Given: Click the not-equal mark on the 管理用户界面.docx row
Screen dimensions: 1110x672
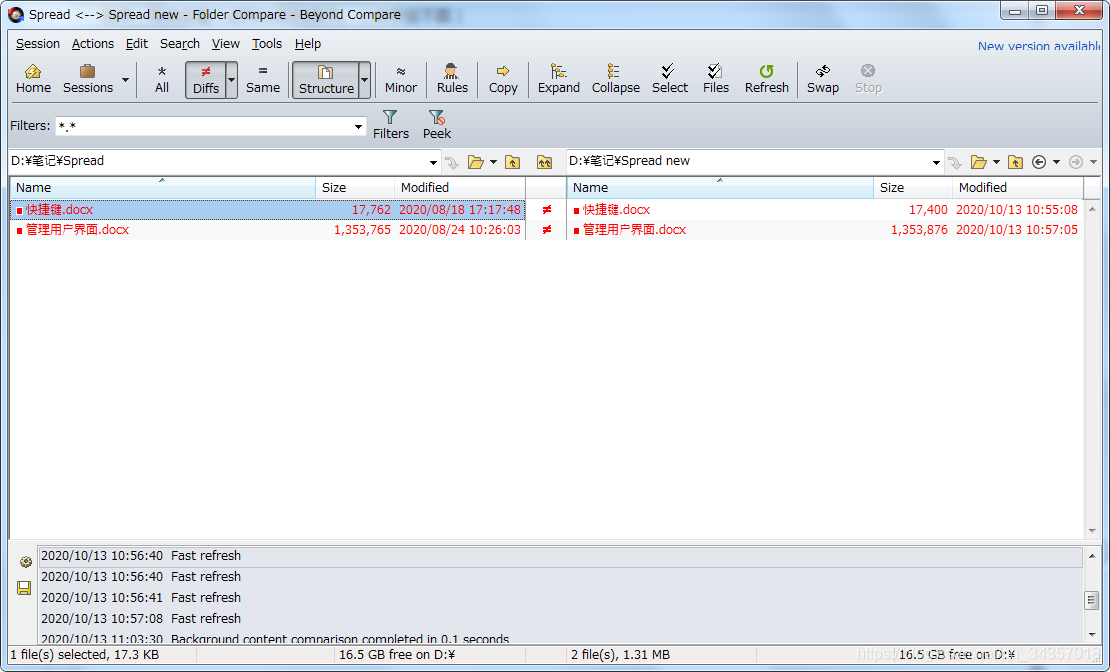Looking at the screenshot, I should point(547,229).
